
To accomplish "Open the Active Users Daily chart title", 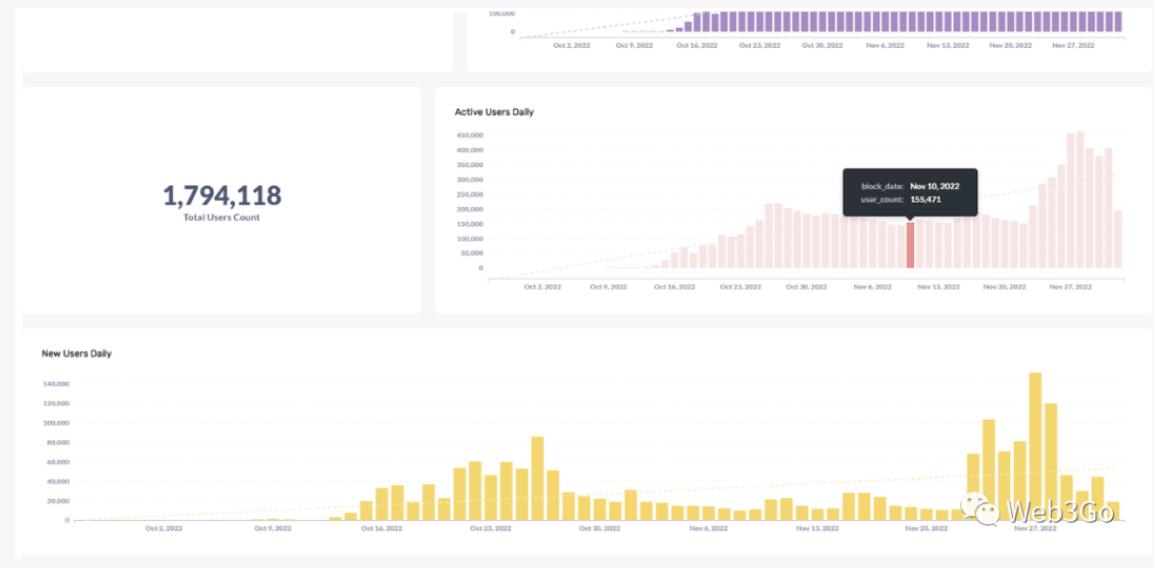I will [494, 112].
